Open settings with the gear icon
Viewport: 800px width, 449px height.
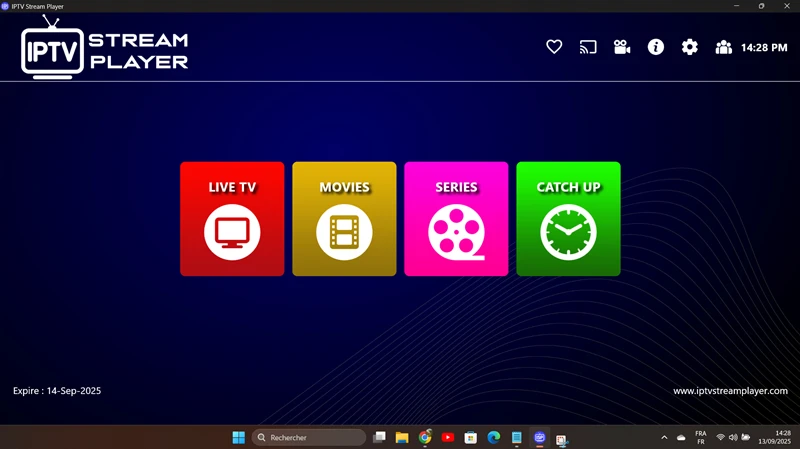(689, 47)
